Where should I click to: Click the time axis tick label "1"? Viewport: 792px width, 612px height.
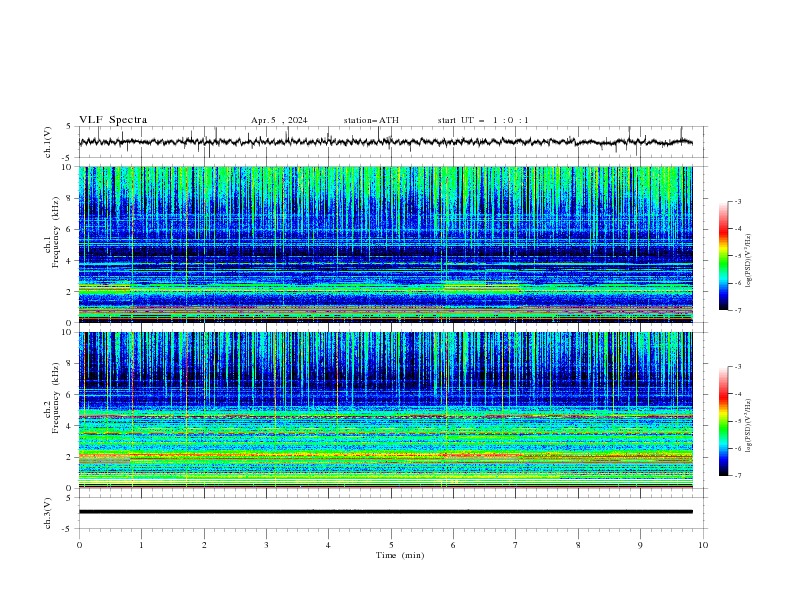[x=142, y=545]
